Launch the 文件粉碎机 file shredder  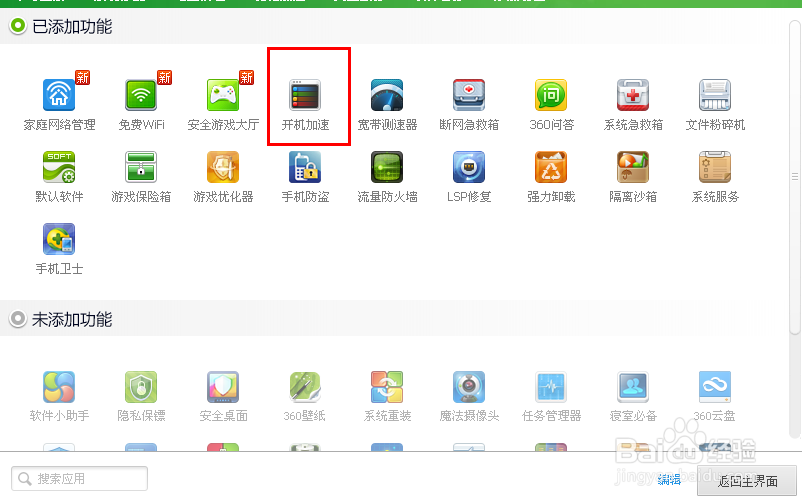coord(715,95)
